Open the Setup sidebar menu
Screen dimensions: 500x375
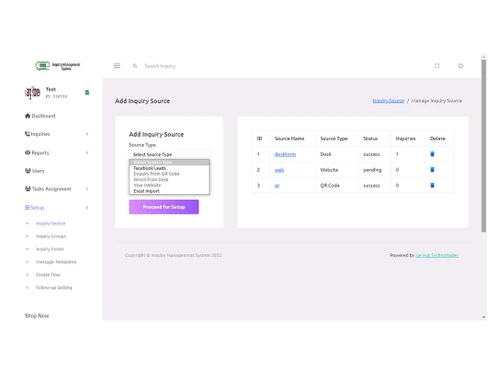click(x=34, y=208)
